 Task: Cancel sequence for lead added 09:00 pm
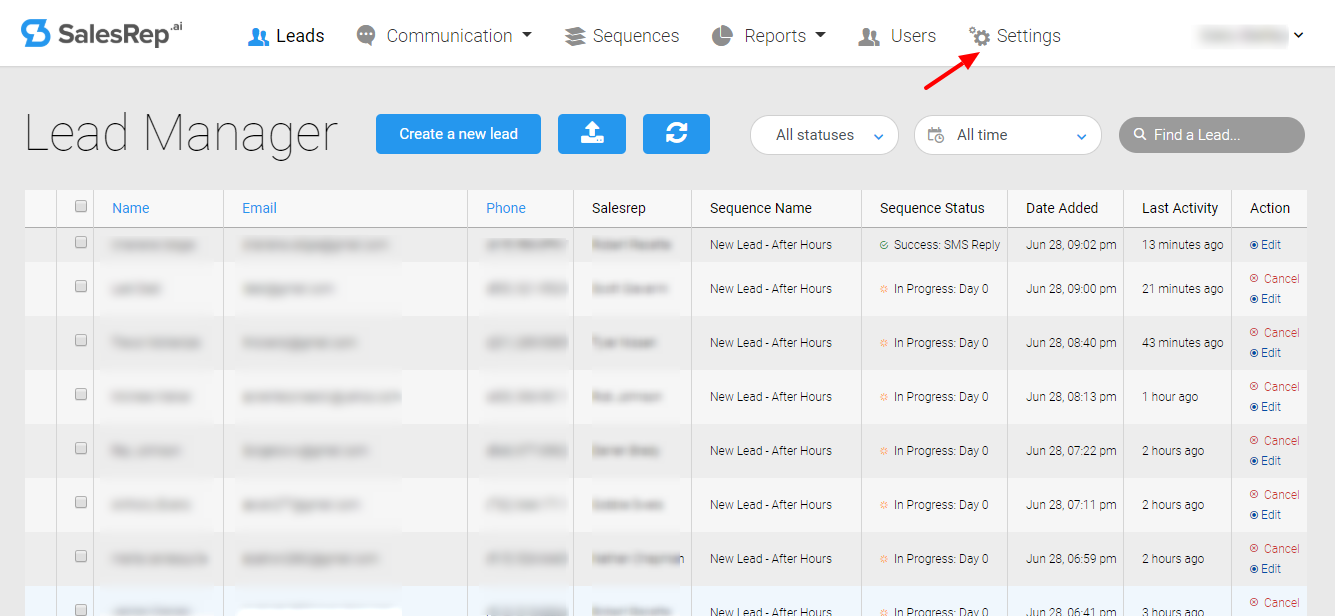(x=1274, y=279)
